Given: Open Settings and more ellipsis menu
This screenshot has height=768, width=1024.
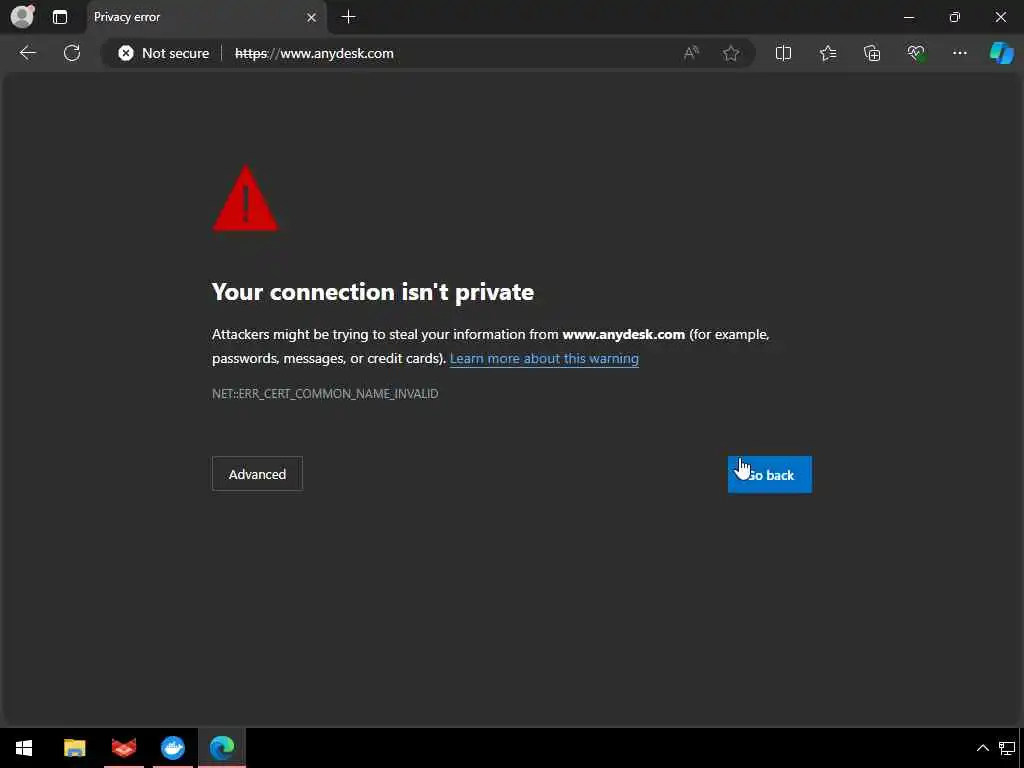Looking at the screenshot, I should [959, 53].
